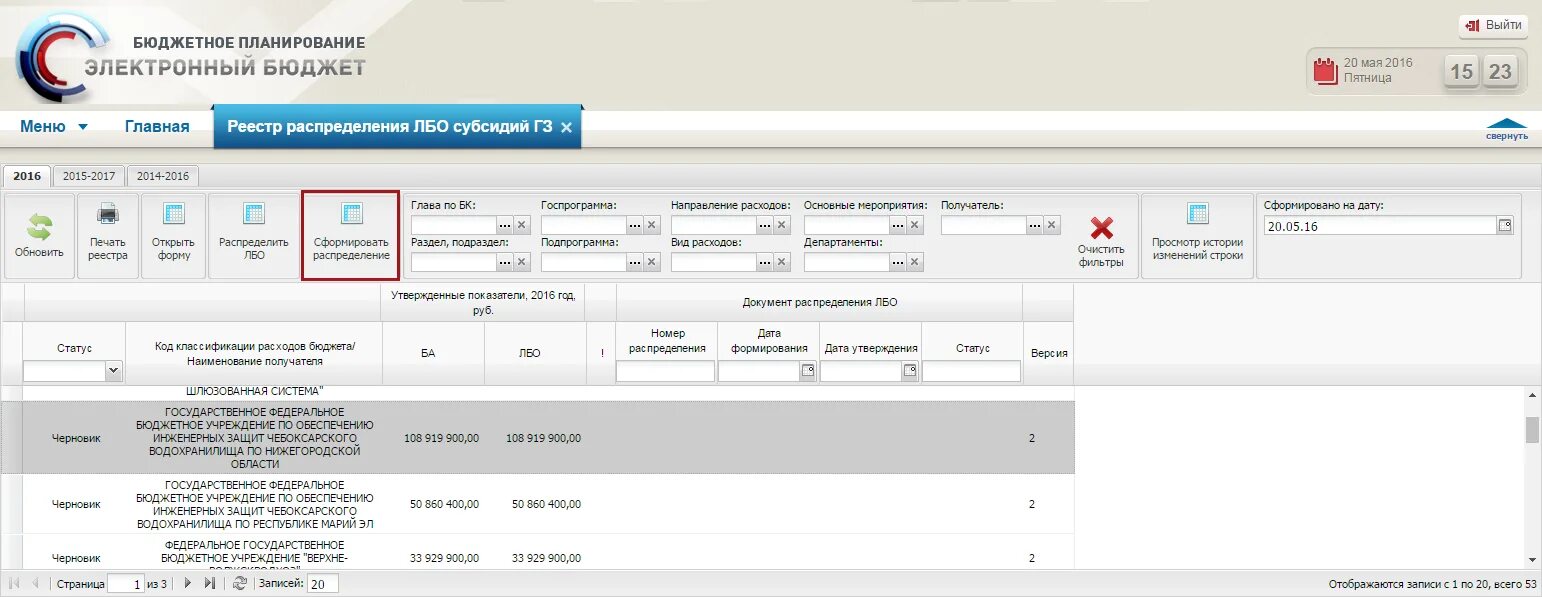
Task: Clear the Раздел, подраздел filter
Action: 521,262
